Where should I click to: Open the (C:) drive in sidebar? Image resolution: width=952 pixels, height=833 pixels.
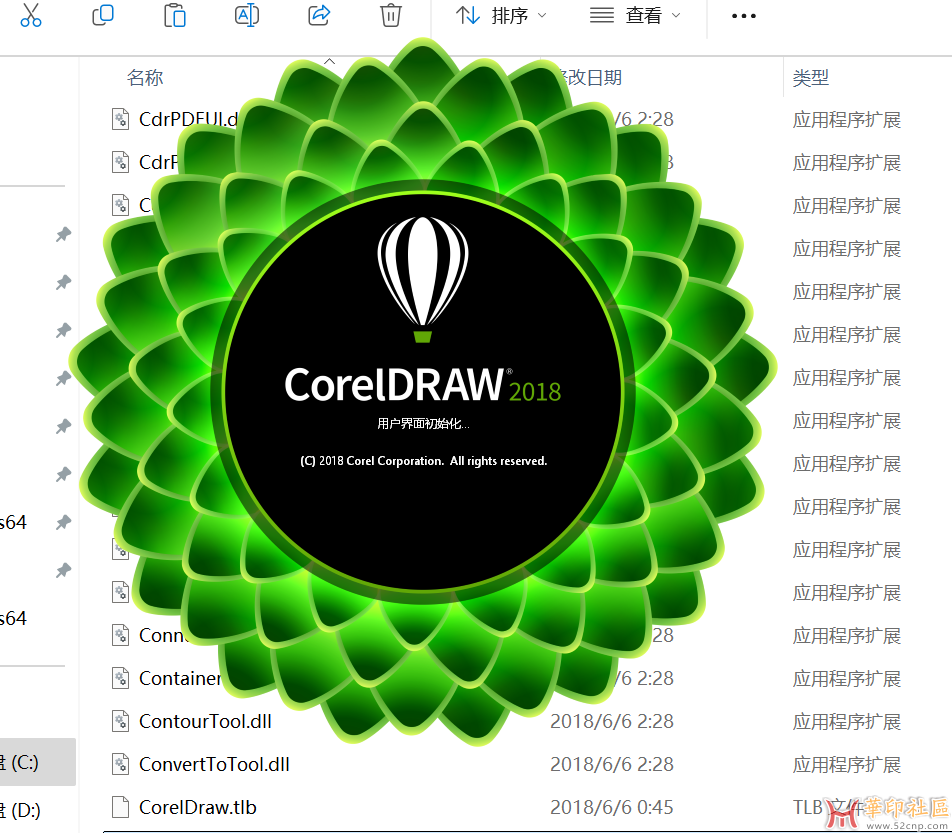36,762
